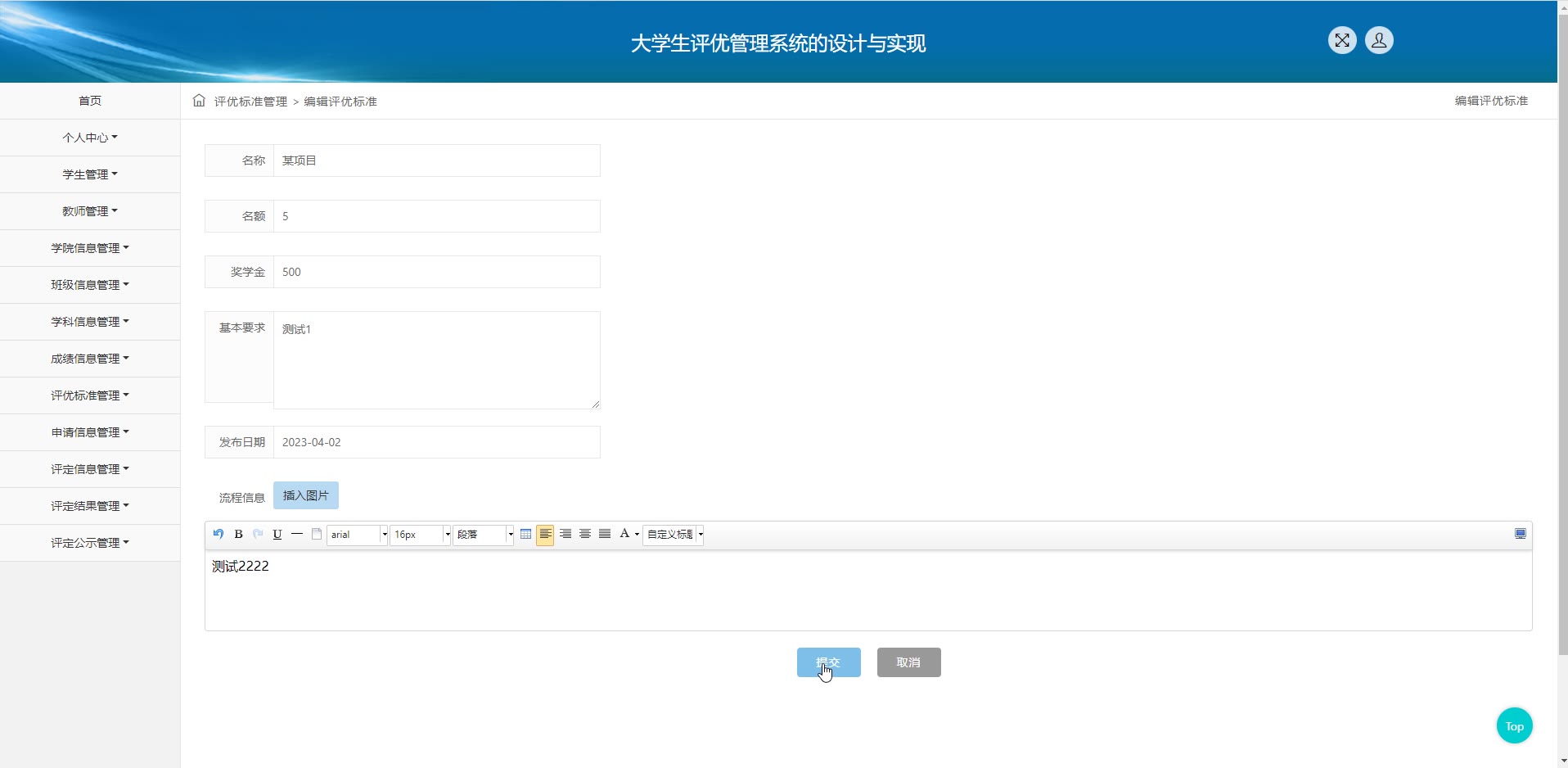1568x768 pixels.
Task: Toggle the editor fullscreen icon
Action: [1521, 534]
